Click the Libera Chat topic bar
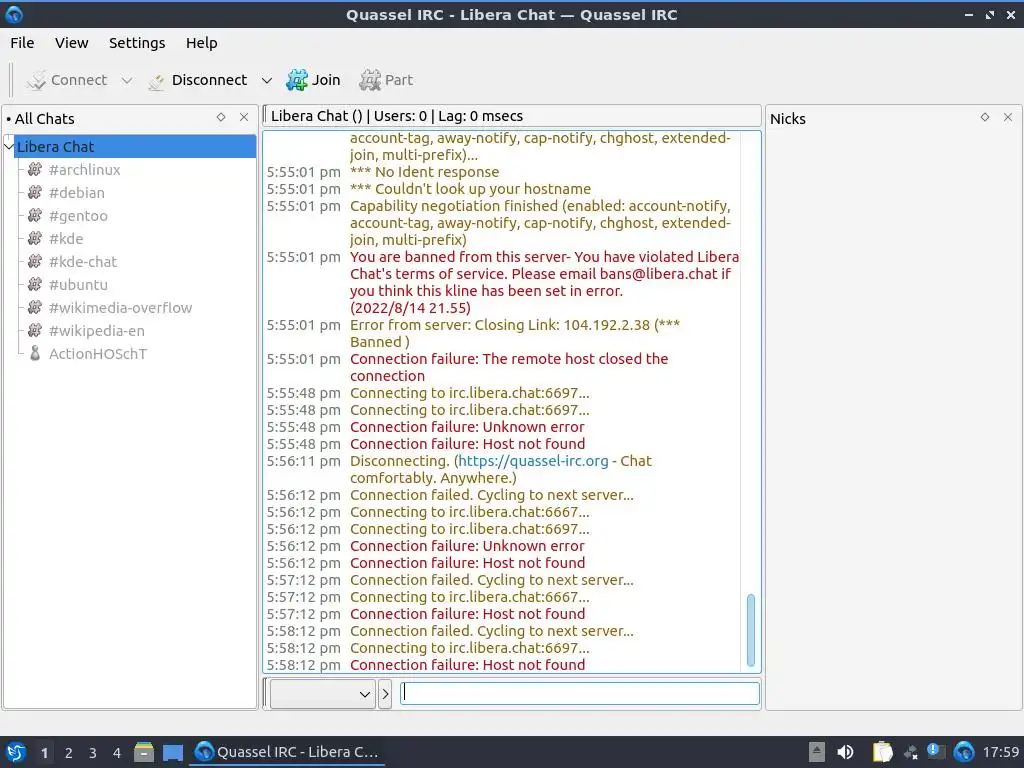Viewport: 1024px width, 768px height. pyautogui.click(x=512, y=116)
